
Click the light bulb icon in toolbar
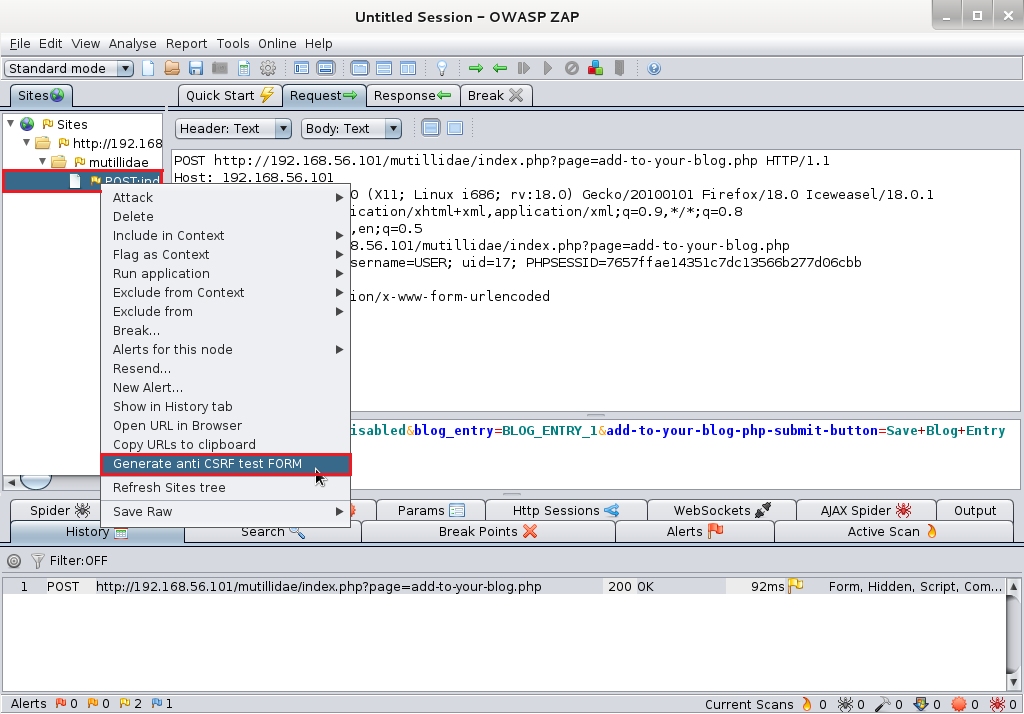point(441,68)
